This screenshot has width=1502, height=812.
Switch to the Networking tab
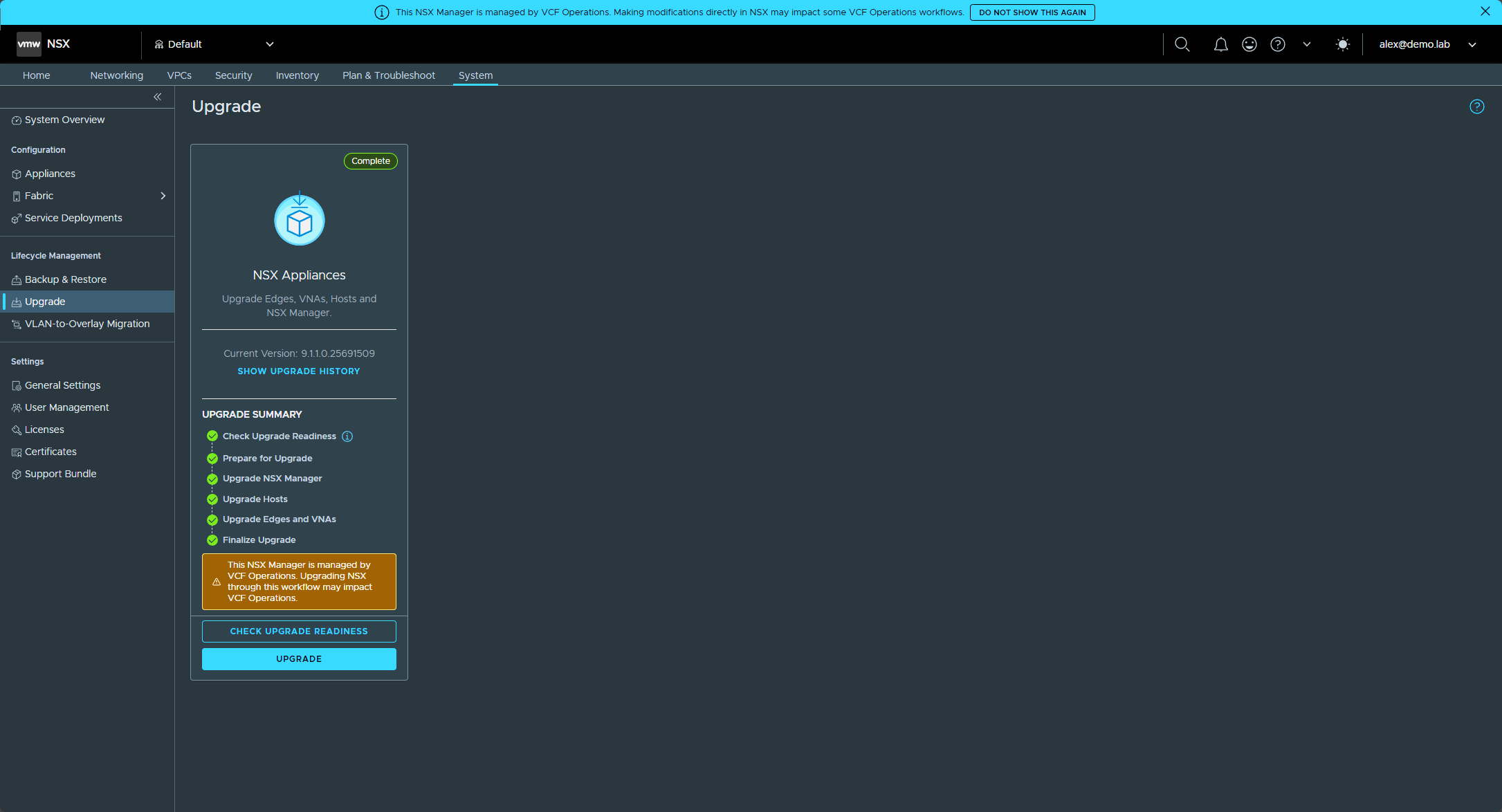(x=117, y=75)
